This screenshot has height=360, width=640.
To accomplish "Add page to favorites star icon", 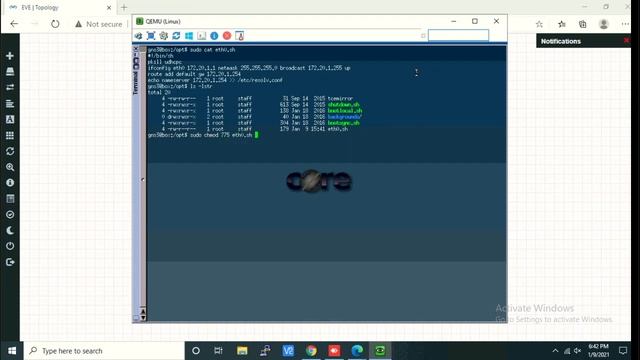I will click(x=539, y=24).
